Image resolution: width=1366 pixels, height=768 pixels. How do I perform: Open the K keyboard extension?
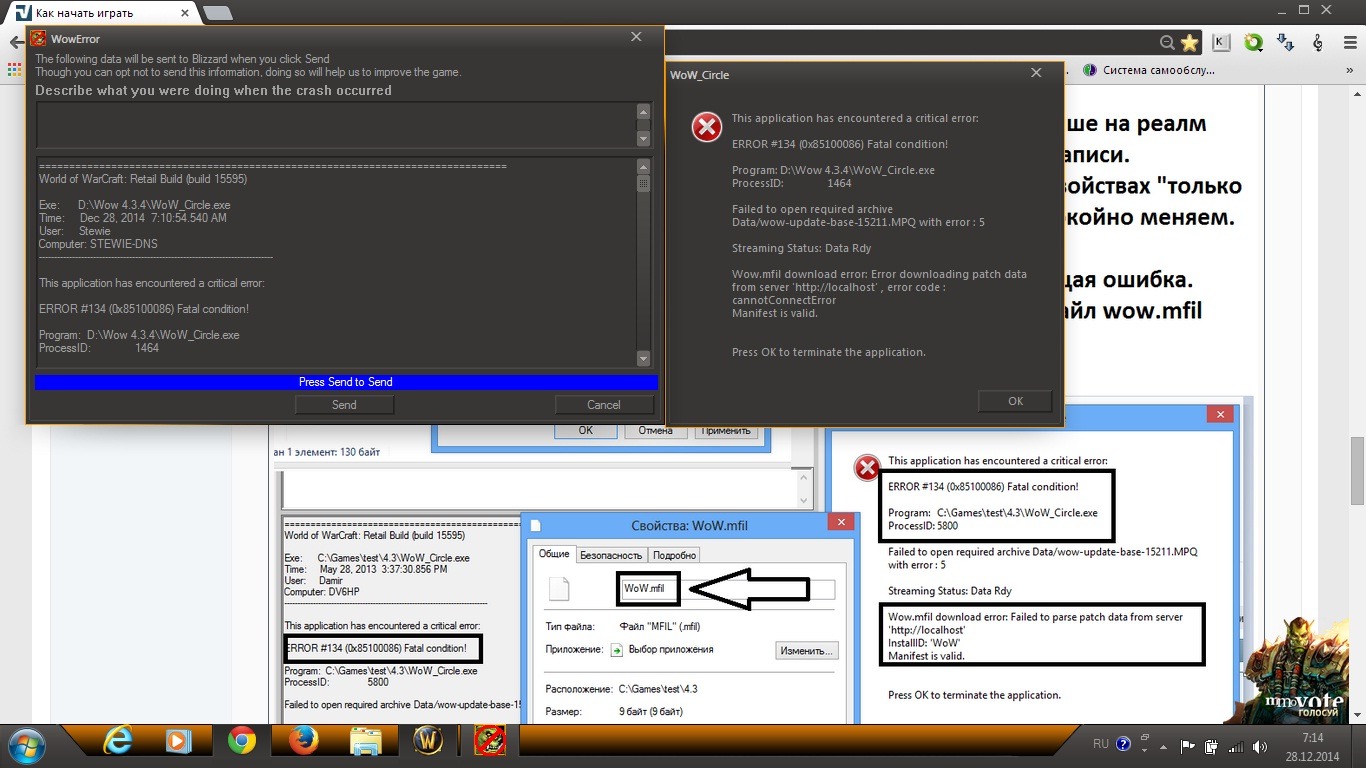pos(1221,43)
